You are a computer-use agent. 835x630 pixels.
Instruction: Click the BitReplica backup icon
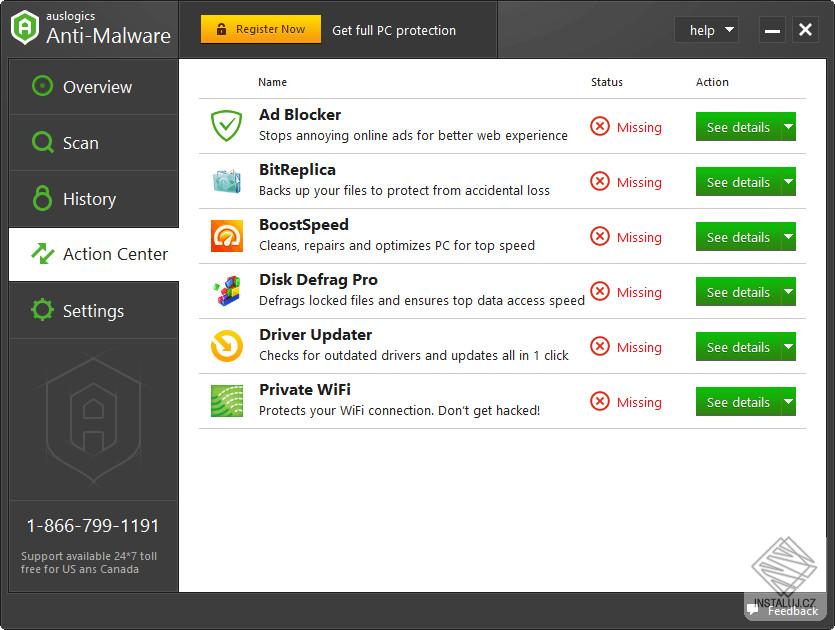pyautogui.click(x=226, y=180)
